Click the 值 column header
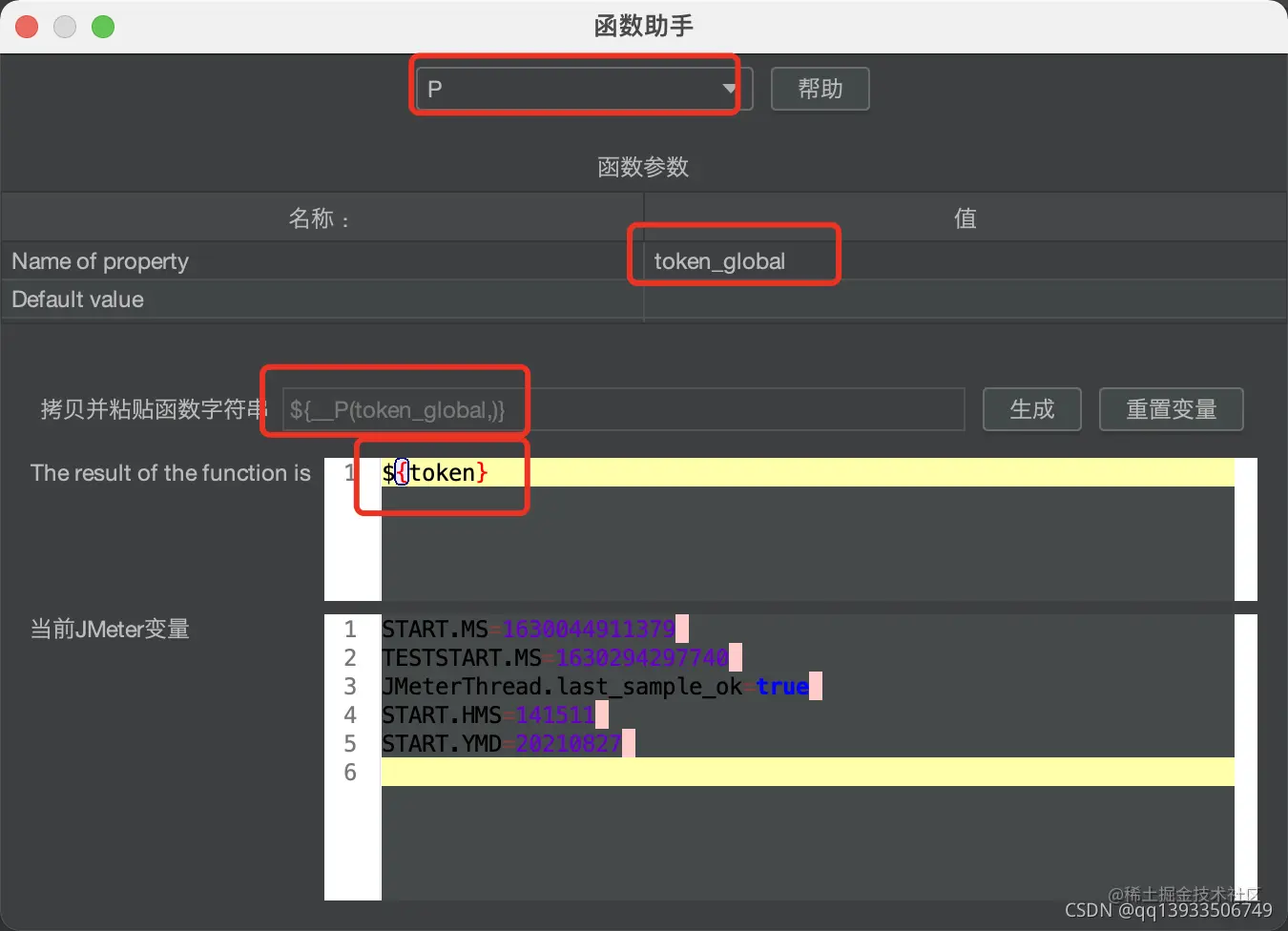1288x931 pixels. [965, 218]
